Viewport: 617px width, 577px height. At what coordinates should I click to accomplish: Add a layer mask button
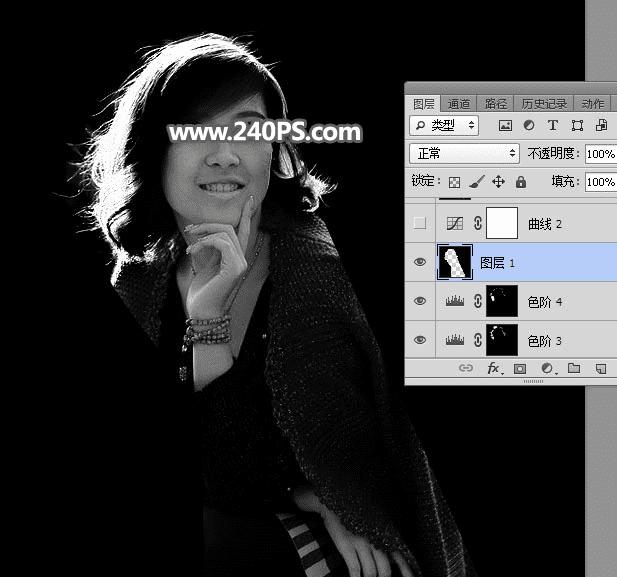(520, 368)
